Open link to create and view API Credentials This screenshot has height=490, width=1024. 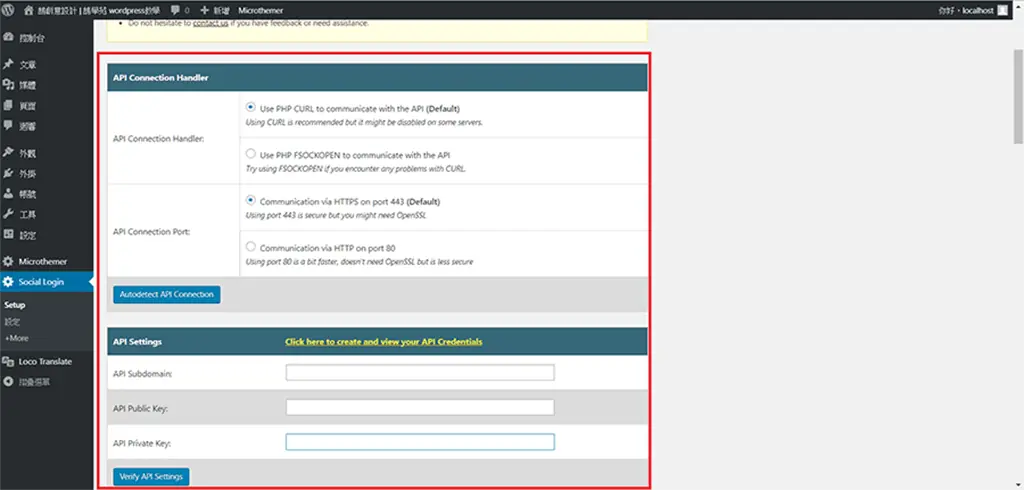[383, 342]
